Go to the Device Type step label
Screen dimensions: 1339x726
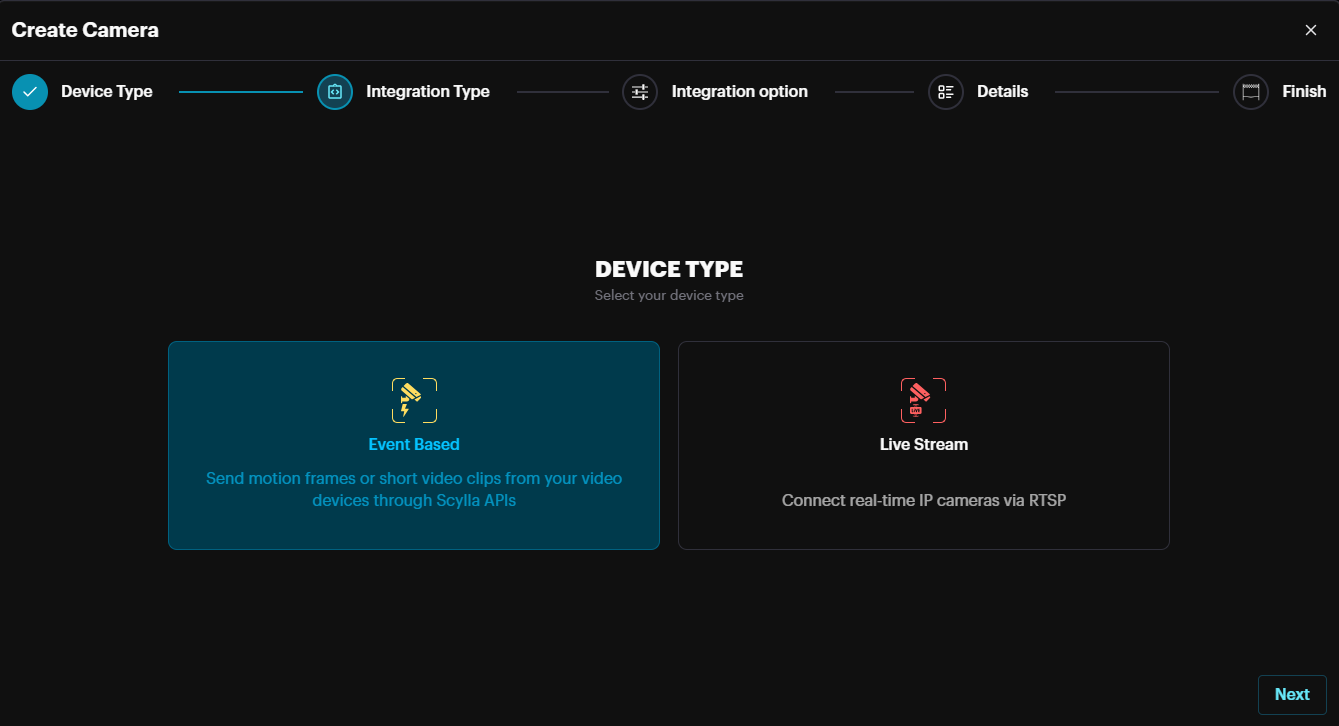coord(107,92)
